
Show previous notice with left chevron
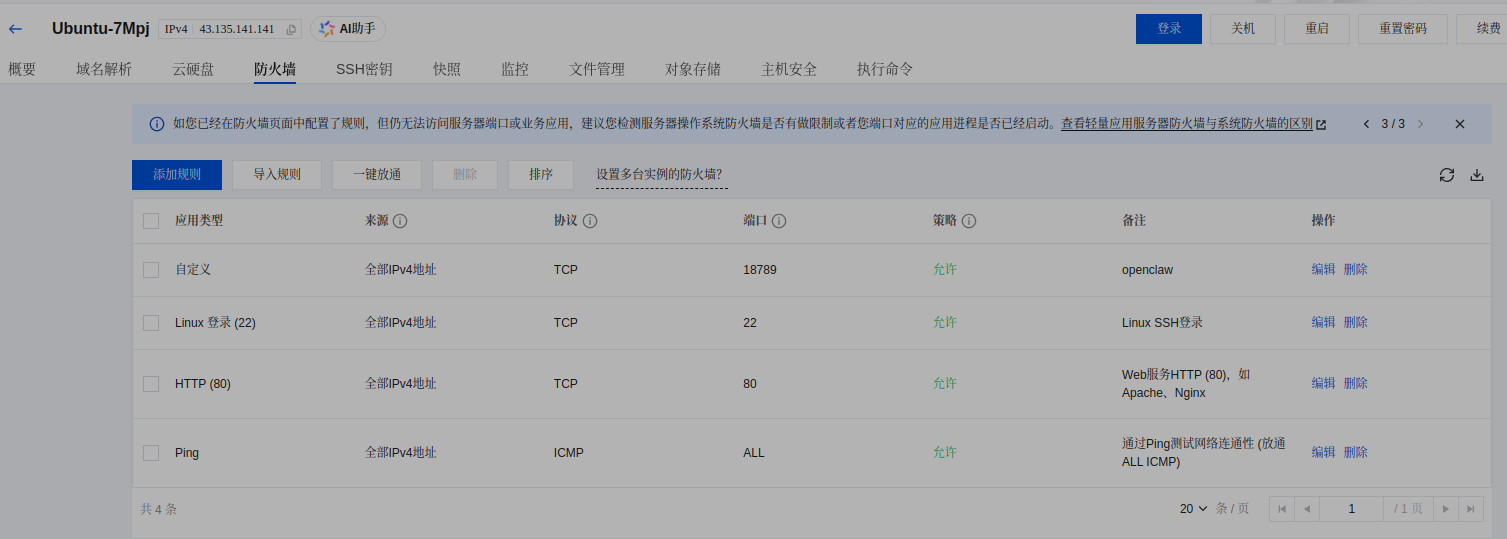click(x=1367, y=124)
